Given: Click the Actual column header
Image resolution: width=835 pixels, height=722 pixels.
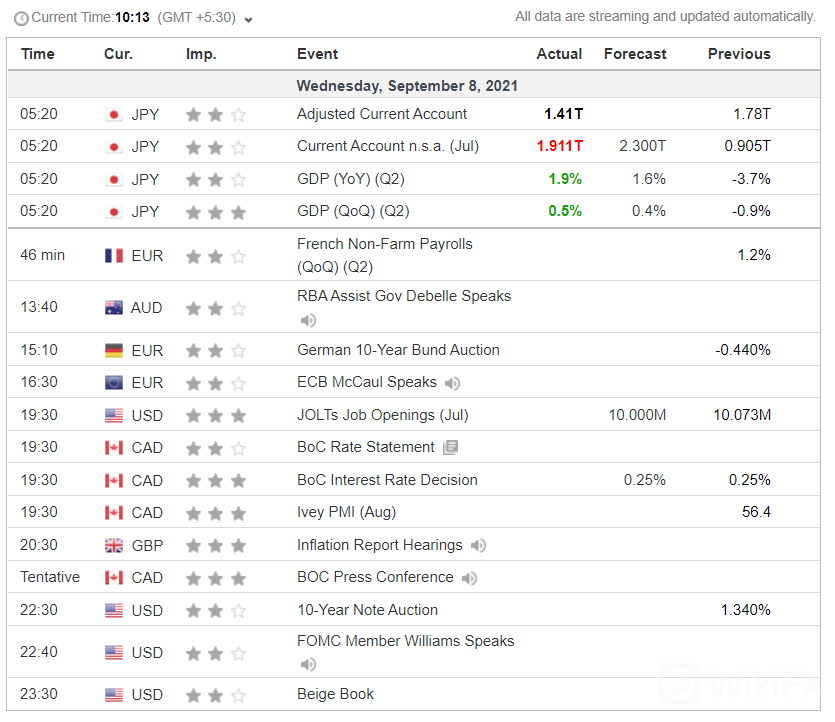Looking at the screenshot, I should tap(559, 54).
